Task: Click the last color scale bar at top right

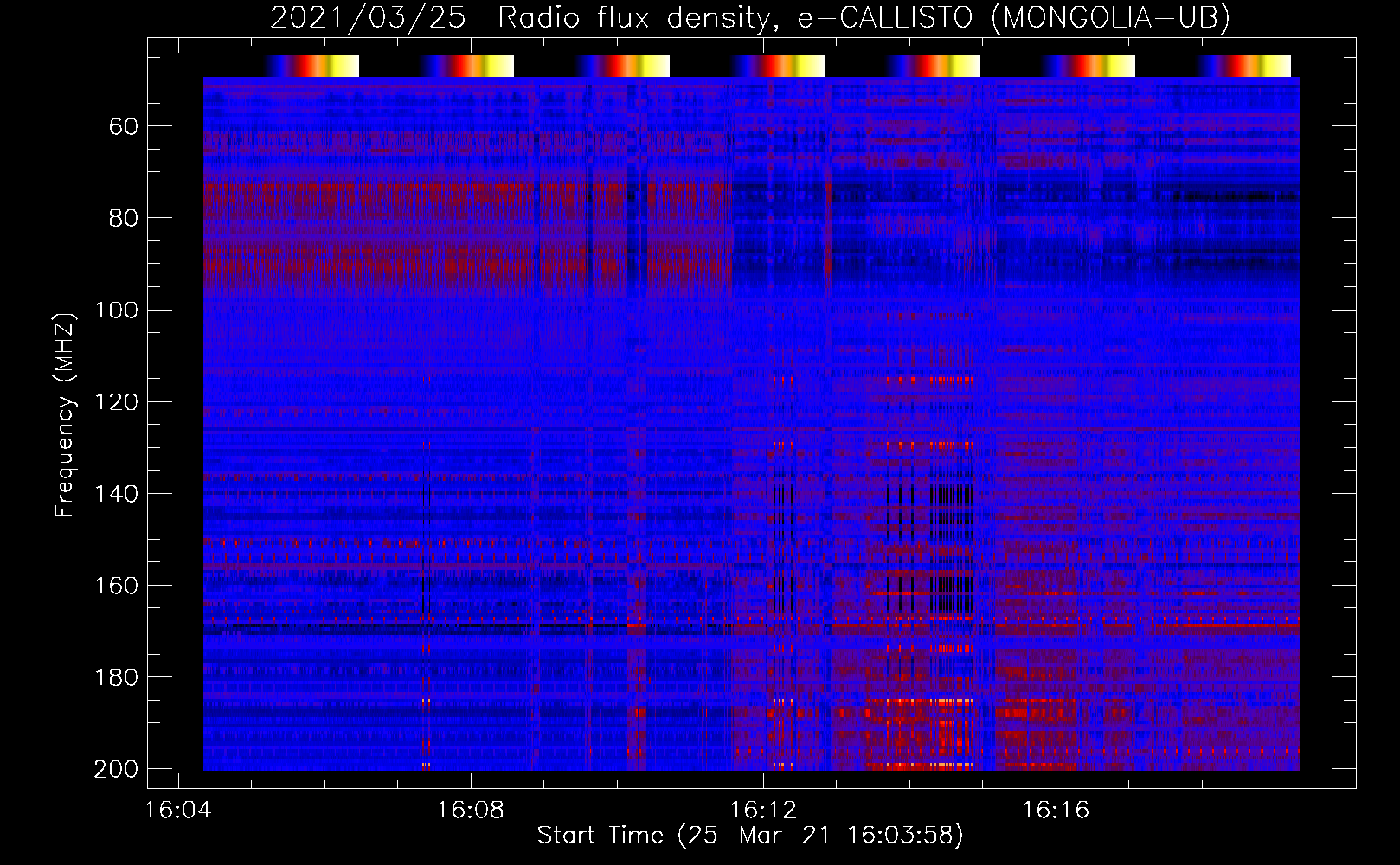Action: click(x=1244, y=66)
